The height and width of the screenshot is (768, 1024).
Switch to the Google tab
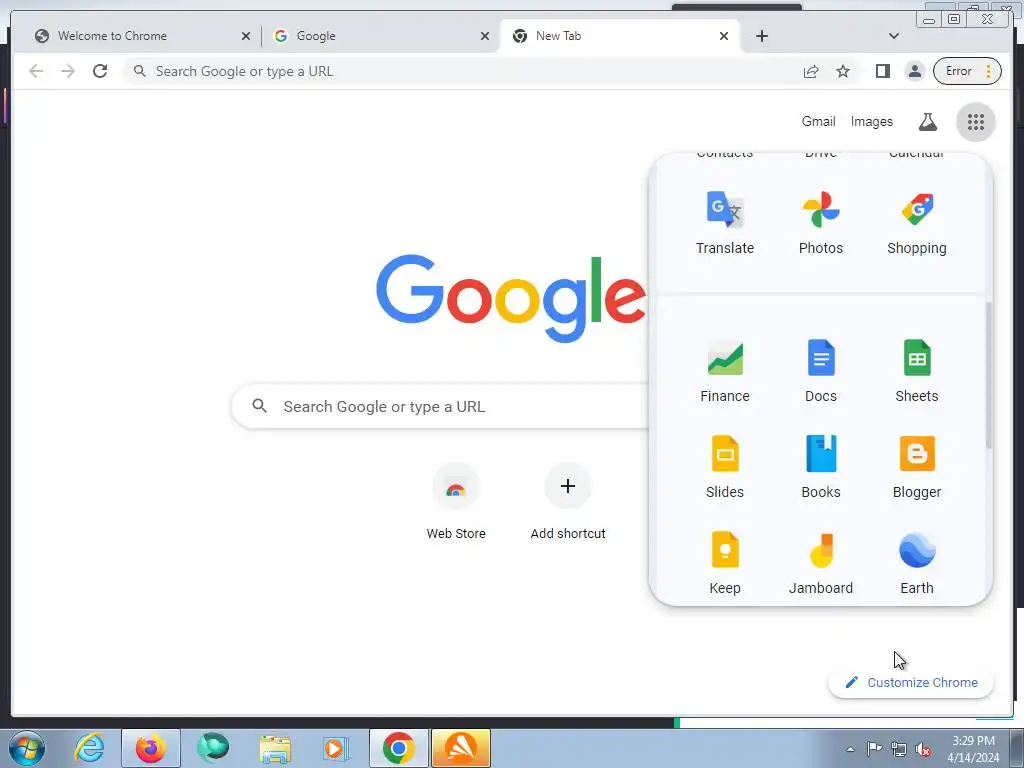[379, 36]
